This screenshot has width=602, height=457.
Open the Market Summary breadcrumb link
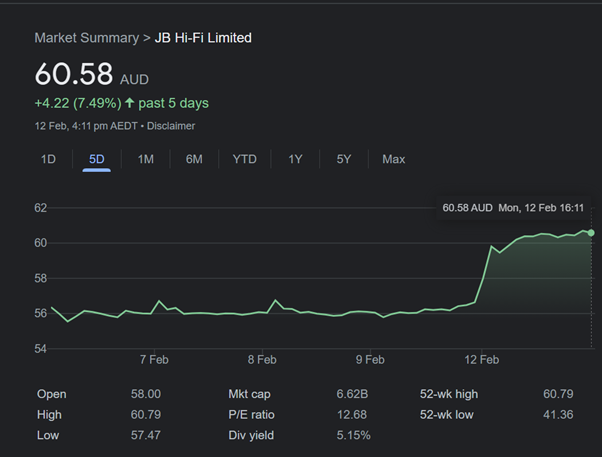click(x=87, y=38)
